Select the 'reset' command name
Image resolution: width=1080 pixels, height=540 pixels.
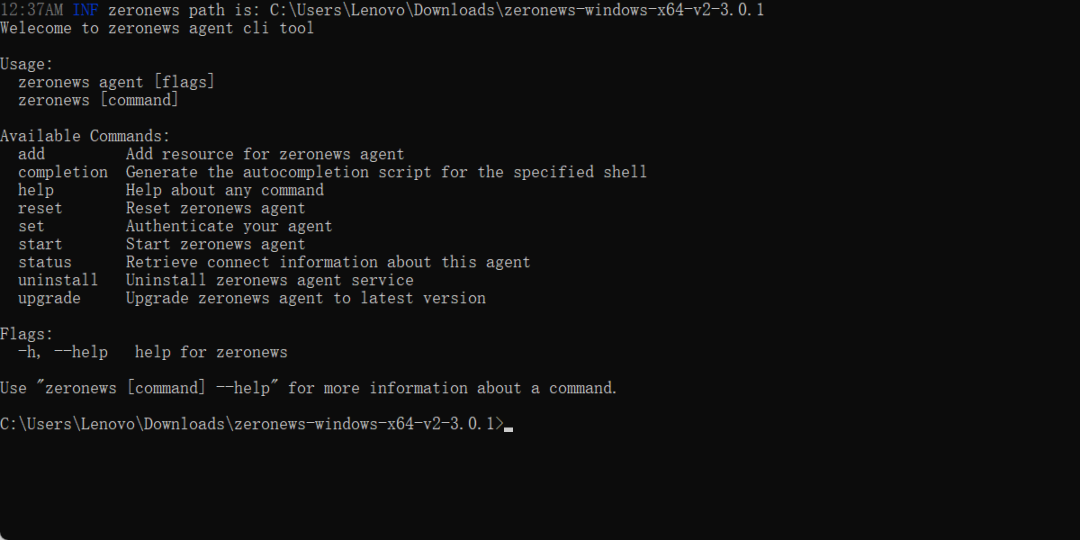[x=40, y=208]
